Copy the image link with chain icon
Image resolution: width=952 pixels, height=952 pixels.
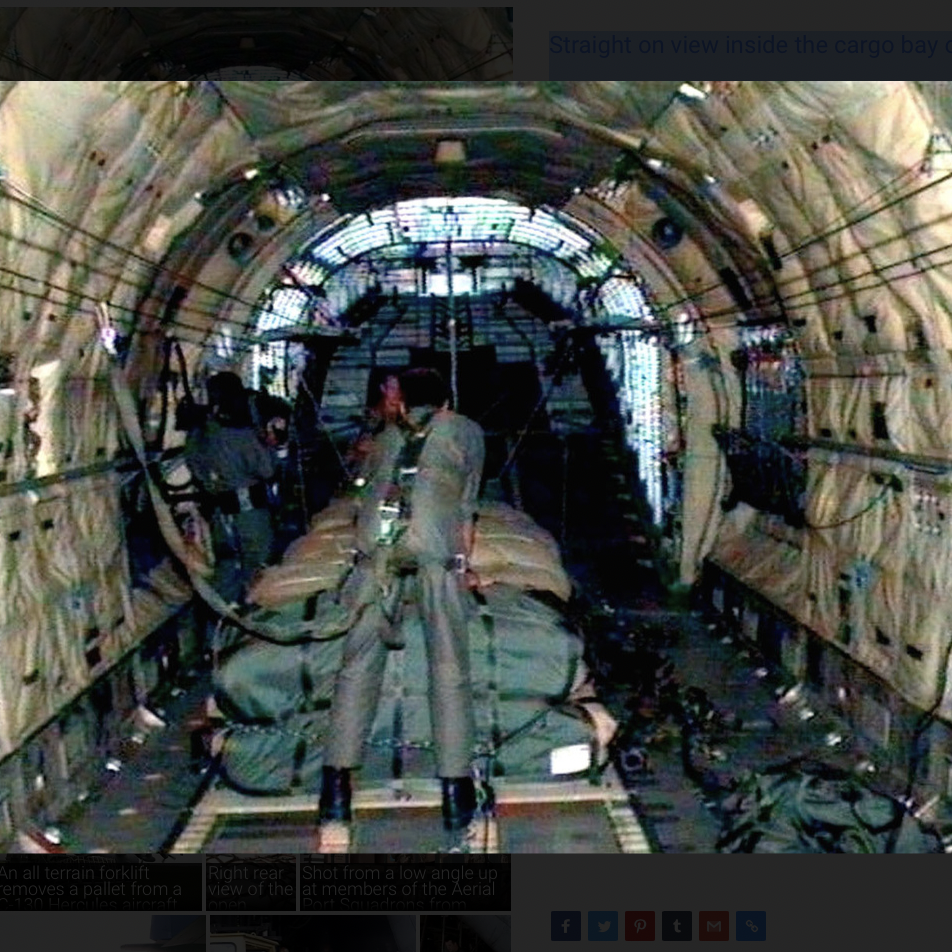pos(750,925)
